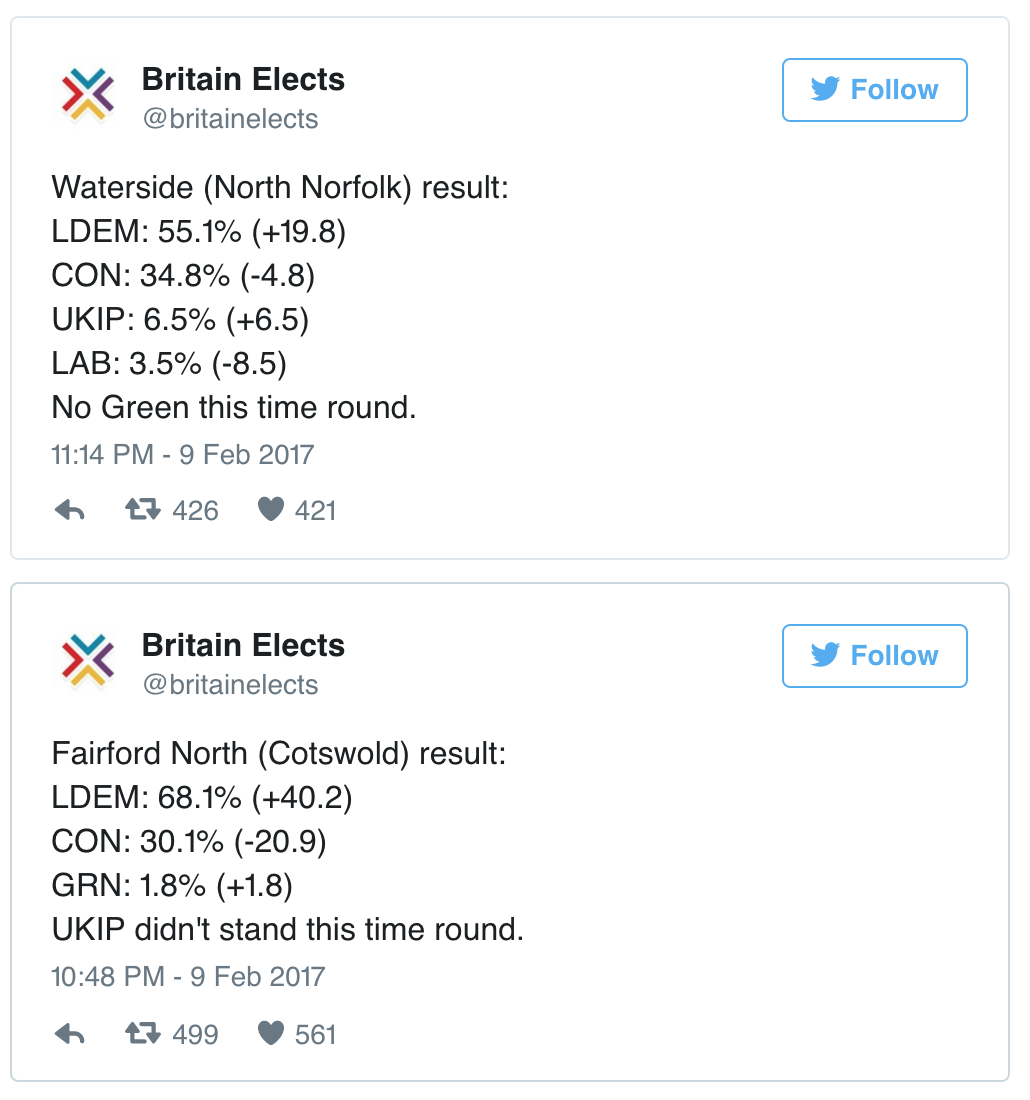
Task: View the 421 likes count
Action: (316, 511)
